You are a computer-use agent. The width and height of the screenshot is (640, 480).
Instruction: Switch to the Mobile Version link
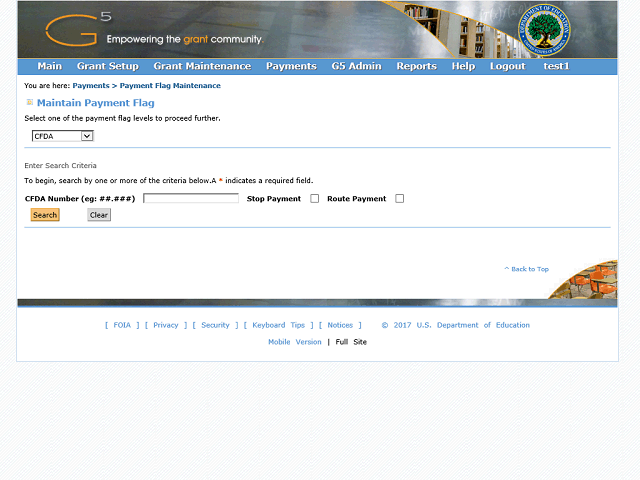point(295,342)
